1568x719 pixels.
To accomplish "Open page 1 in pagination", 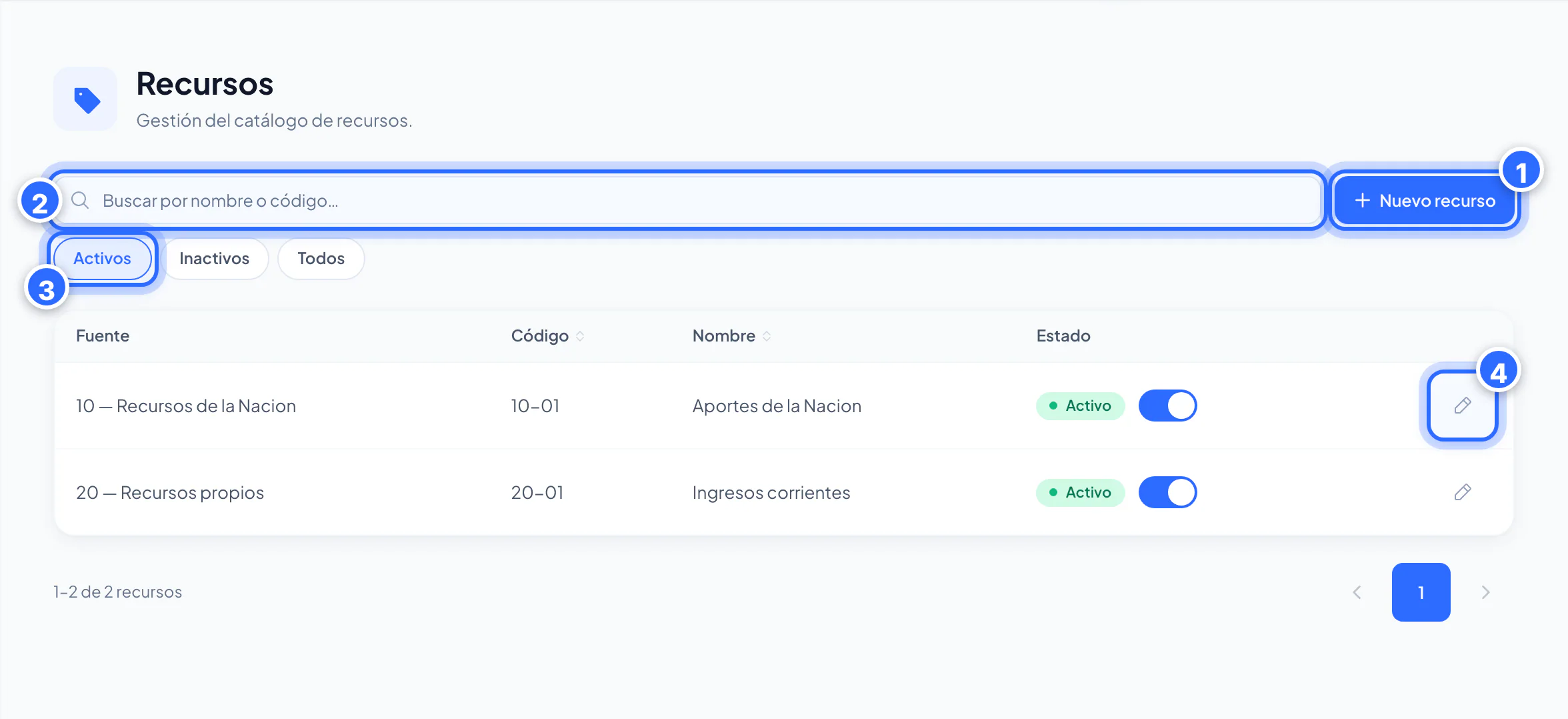I will (x=1421, y=592).
